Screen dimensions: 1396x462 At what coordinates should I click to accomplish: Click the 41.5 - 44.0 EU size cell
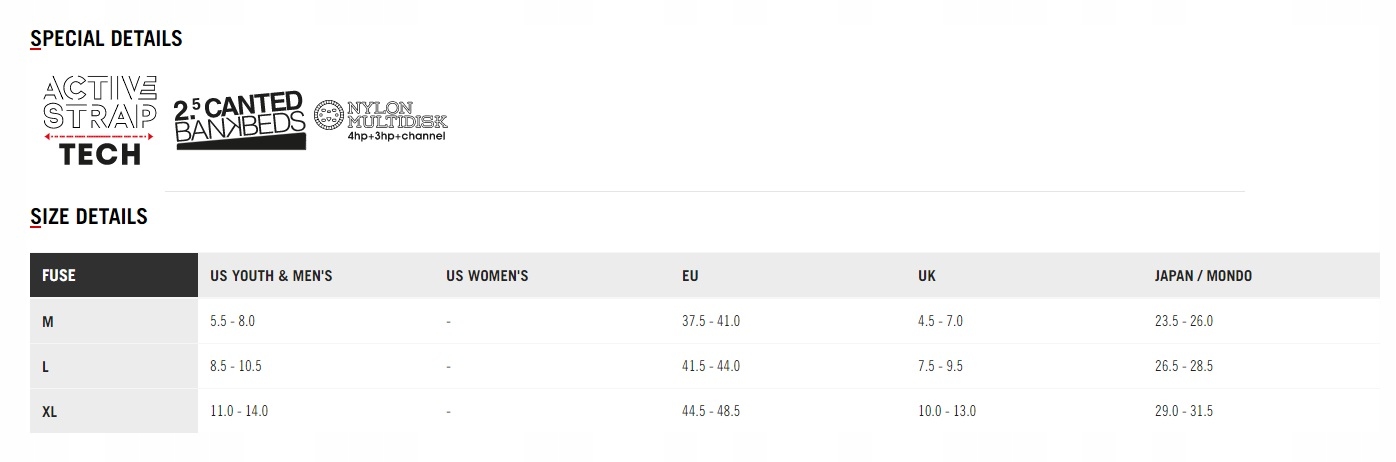(710, 367)
